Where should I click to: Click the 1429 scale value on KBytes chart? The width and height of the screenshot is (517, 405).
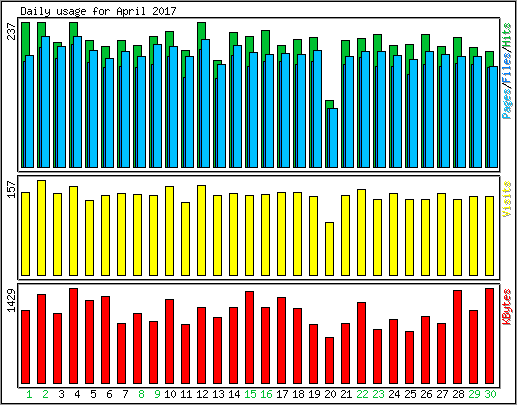[11, 301]
